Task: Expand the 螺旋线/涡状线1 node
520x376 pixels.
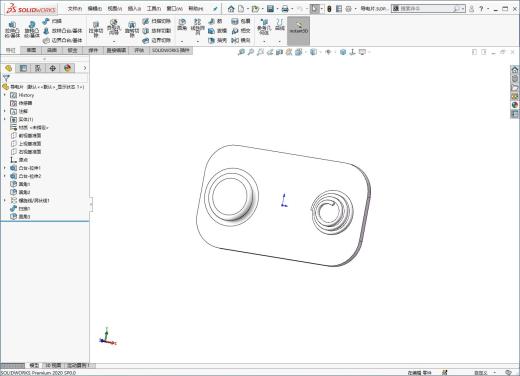Action: pyautogui.click(x=5, y=200)
